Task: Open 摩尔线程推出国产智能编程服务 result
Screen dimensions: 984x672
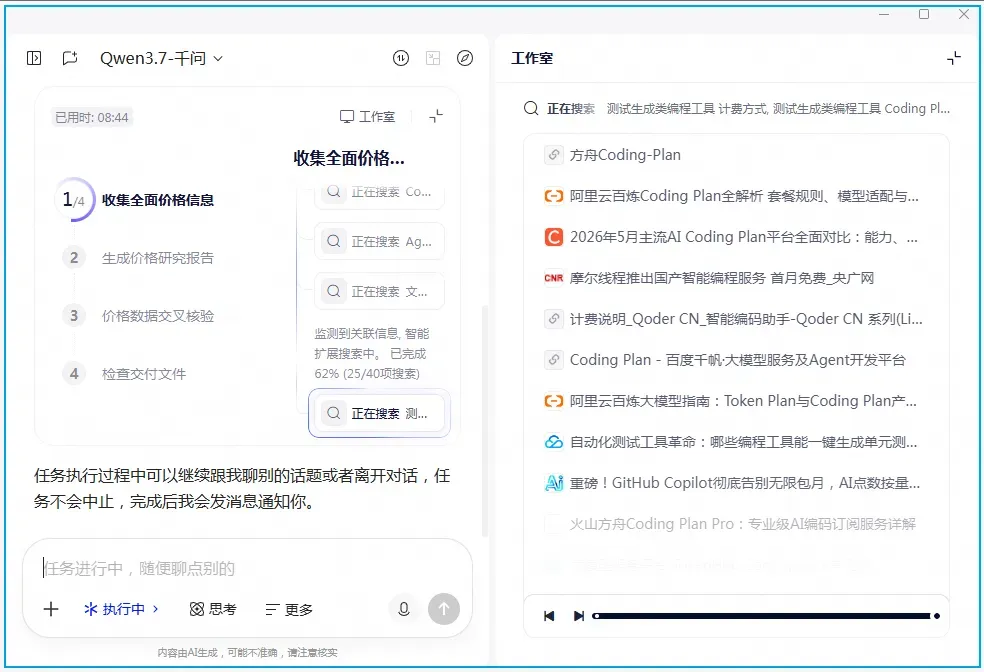Action: [736, 278]
